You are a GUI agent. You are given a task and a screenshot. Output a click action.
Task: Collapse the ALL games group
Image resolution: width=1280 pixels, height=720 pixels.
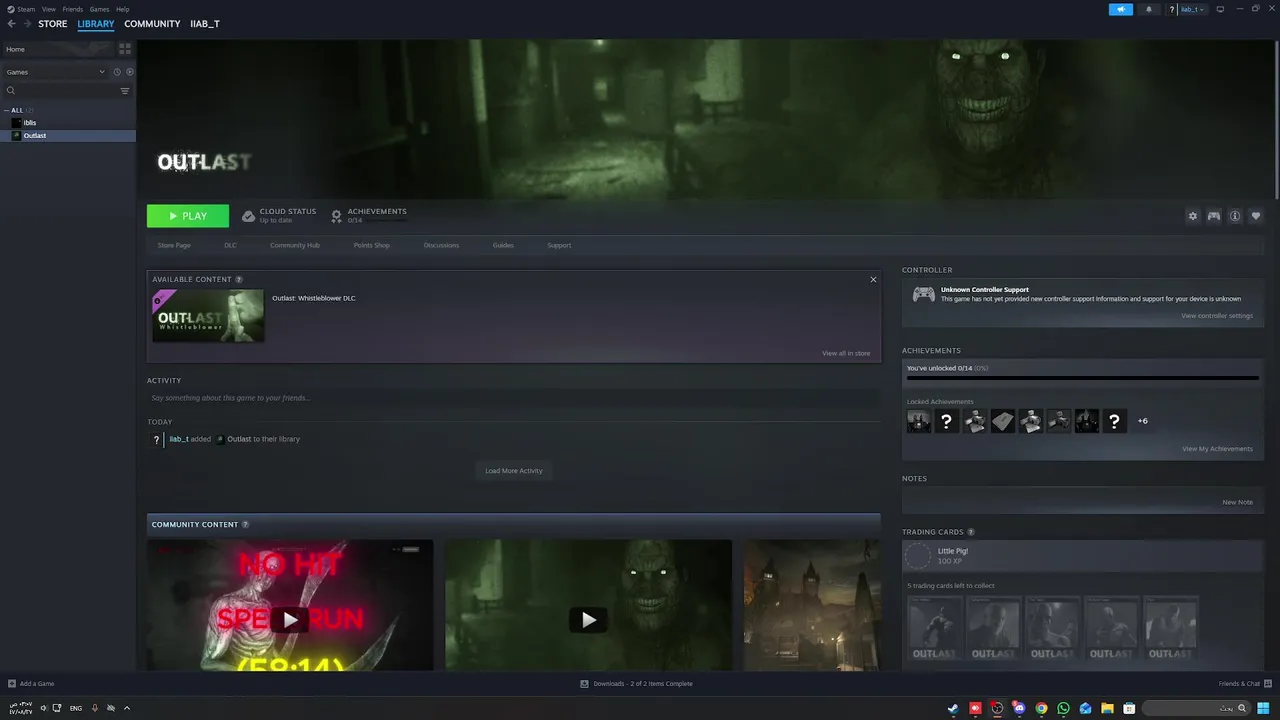pos(6,110)
